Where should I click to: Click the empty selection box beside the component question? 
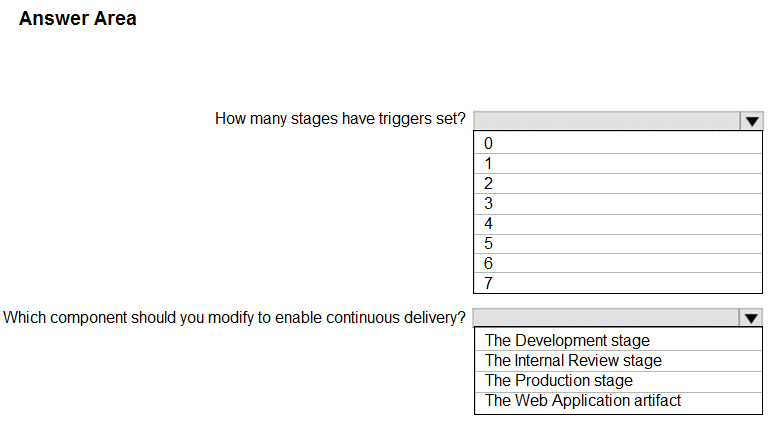point(607,318)
